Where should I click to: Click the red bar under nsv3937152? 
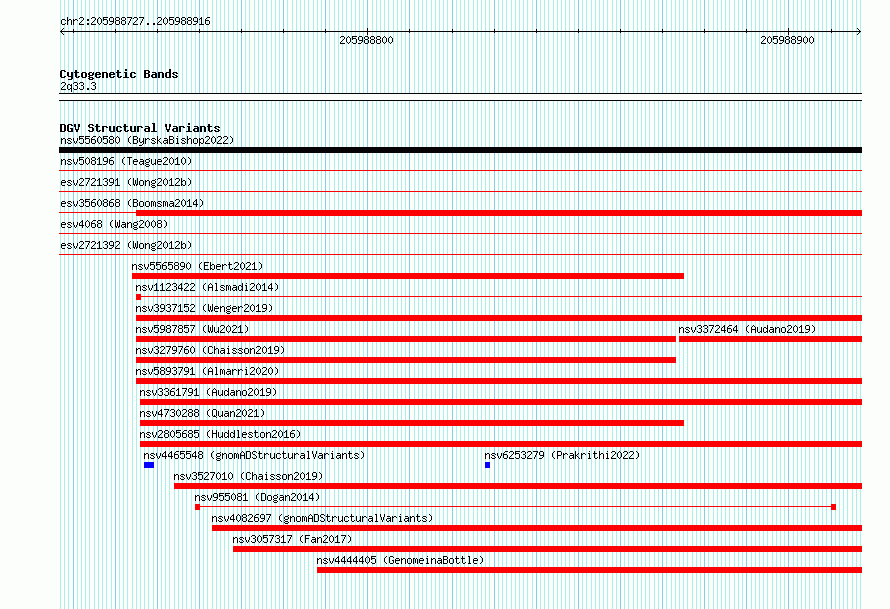pos(499,318)
